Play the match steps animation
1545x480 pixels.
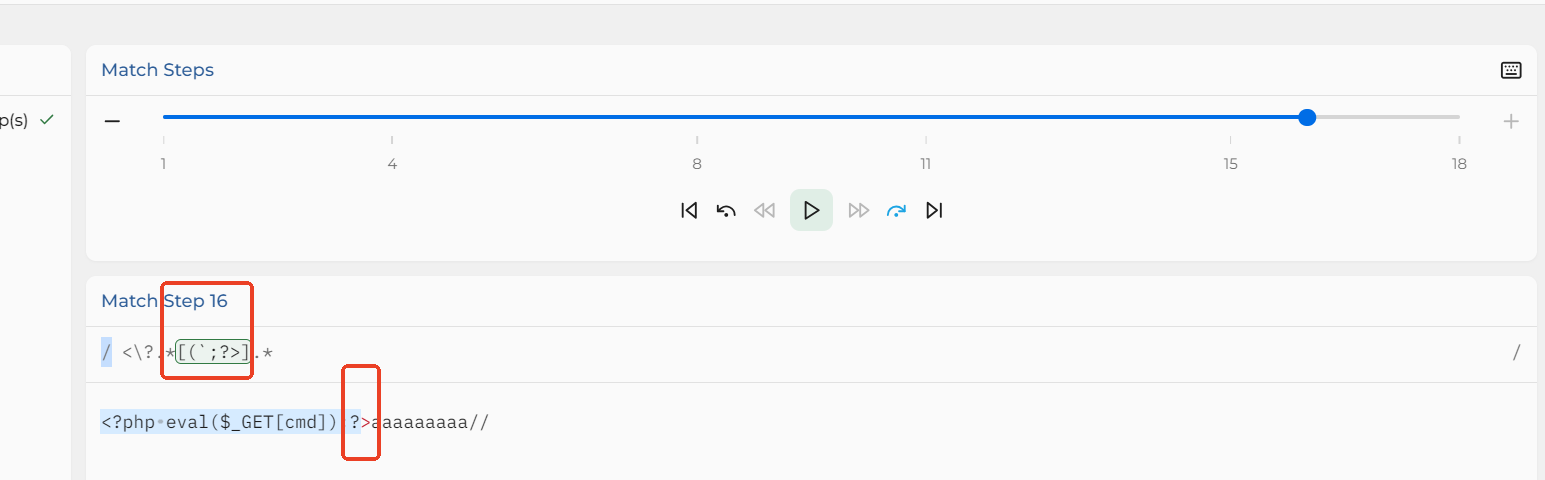click(811, 210)
